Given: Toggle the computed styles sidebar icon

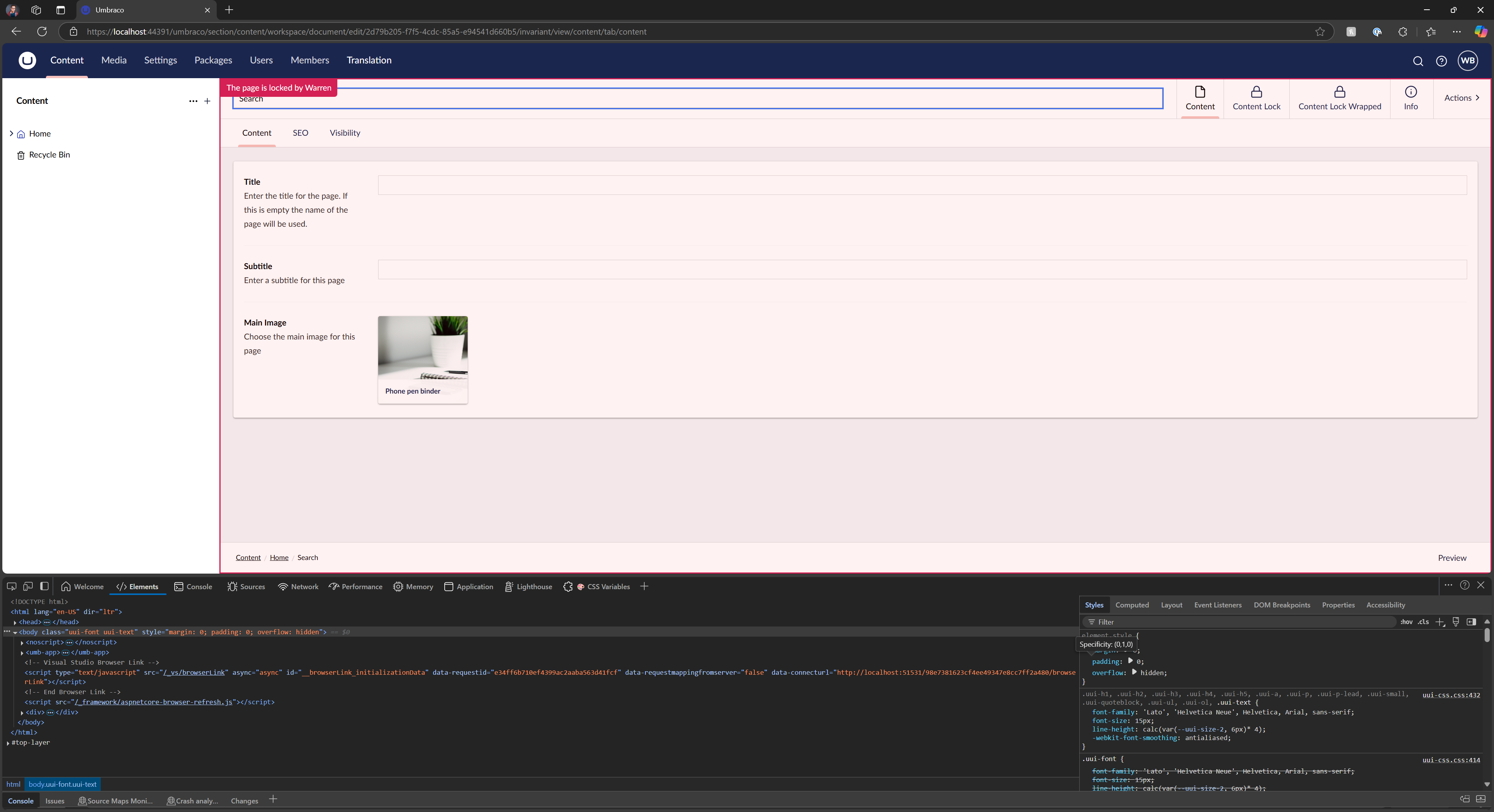Looking at the screenshot, I should pos(1471,622).
